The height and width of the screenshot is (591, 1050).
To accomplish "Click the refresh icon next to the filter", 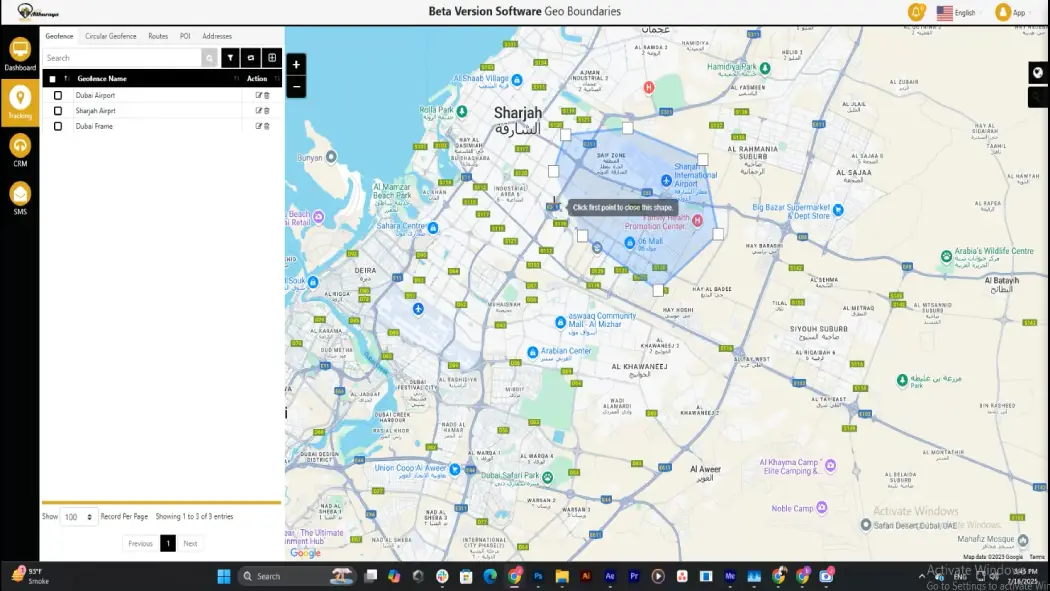I will tap(251, 58).
